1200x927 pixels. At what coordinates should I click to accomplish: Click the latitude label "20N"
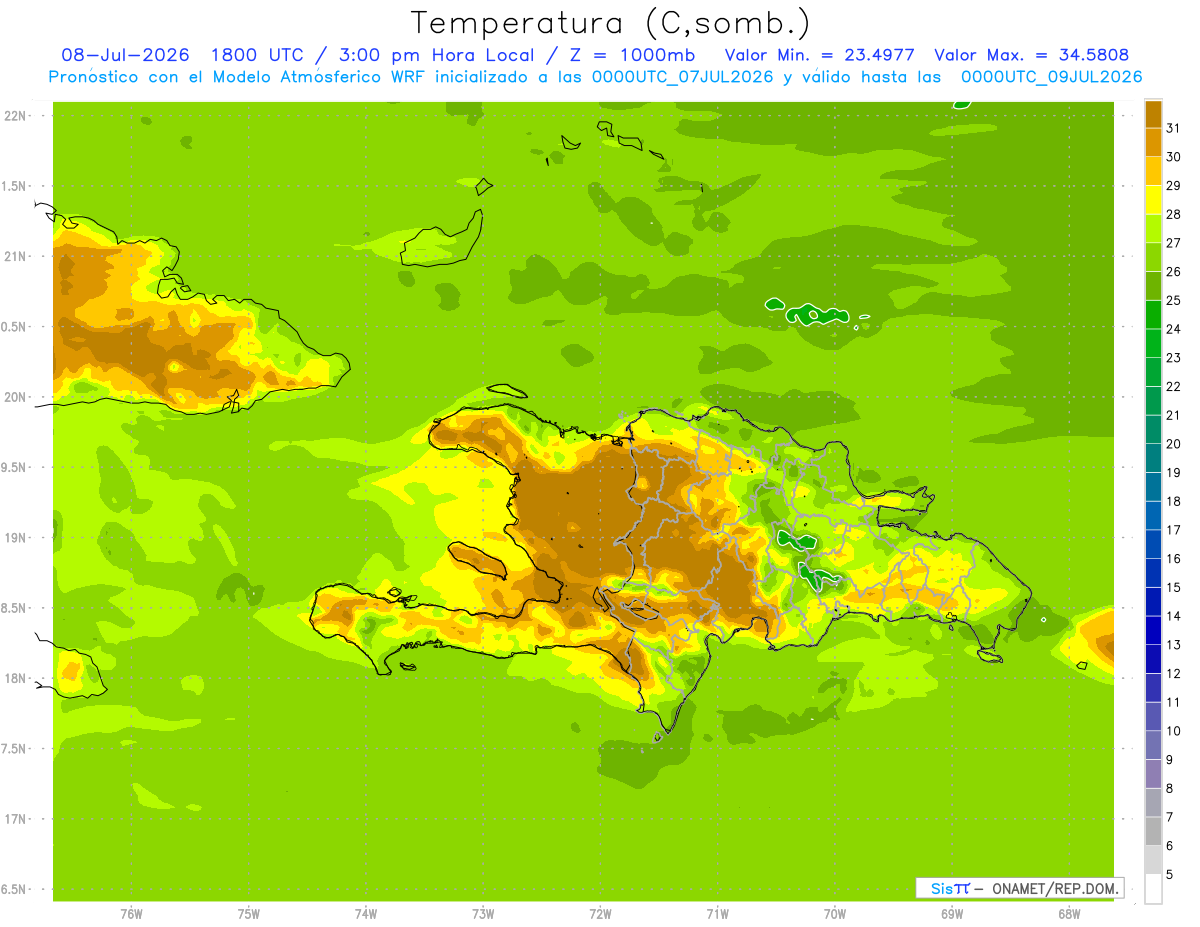click(17, 397)
